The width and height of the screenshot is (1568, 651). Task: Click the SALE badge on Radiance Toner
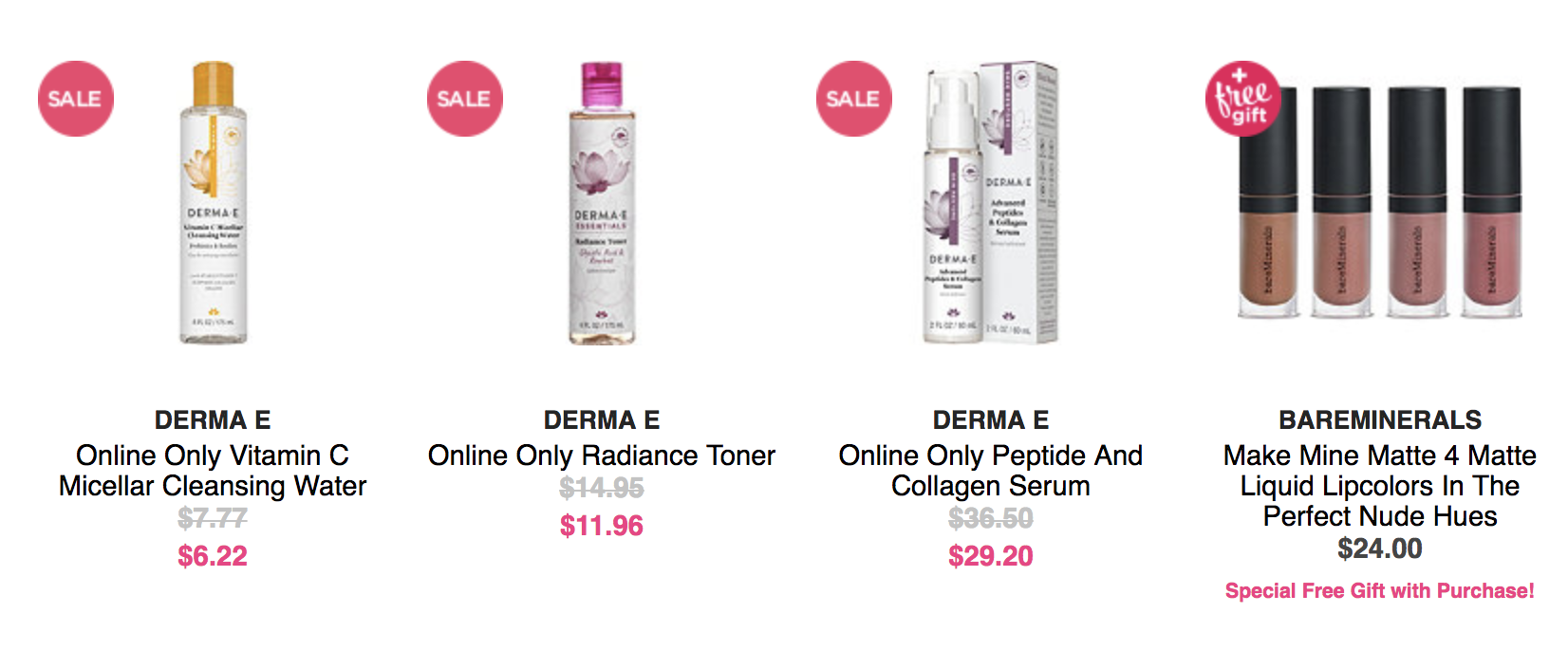[x=465, y=99]
